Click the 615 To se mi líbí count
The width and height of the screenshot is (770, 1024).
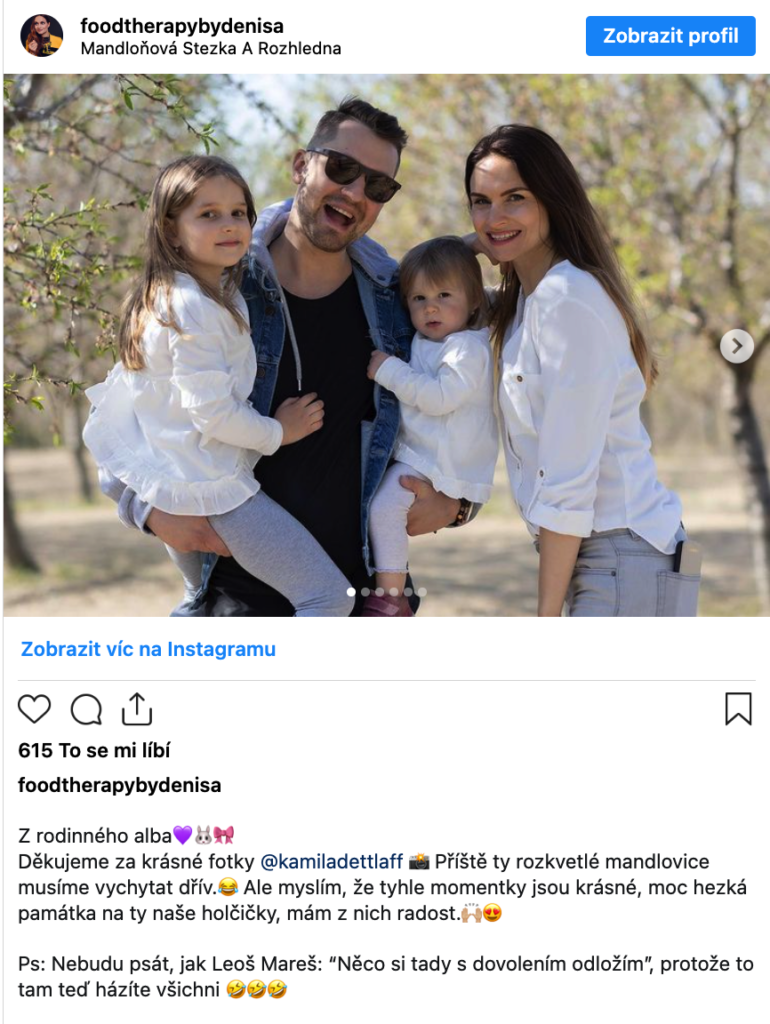(94, 750)
